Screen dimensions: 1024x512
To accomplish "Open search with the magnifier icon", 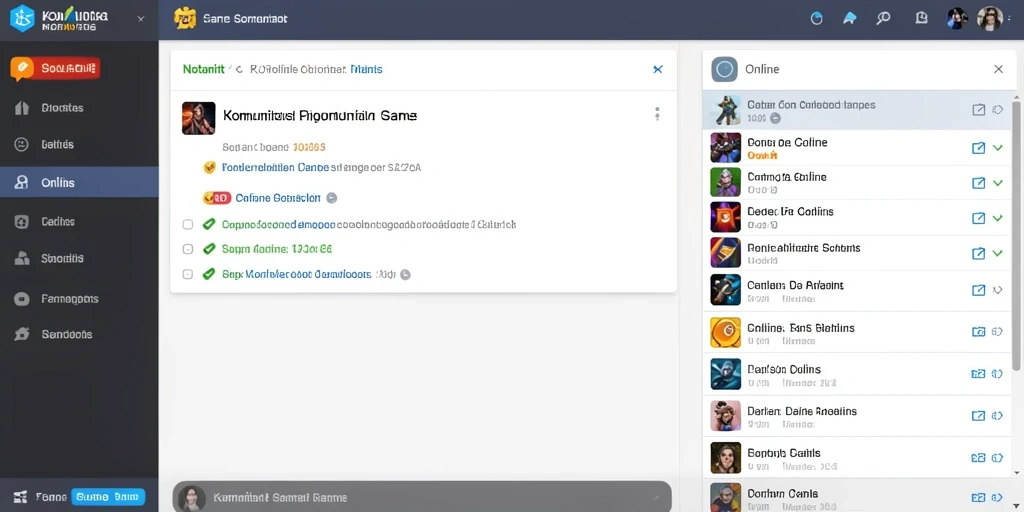I will pos(884,18).
